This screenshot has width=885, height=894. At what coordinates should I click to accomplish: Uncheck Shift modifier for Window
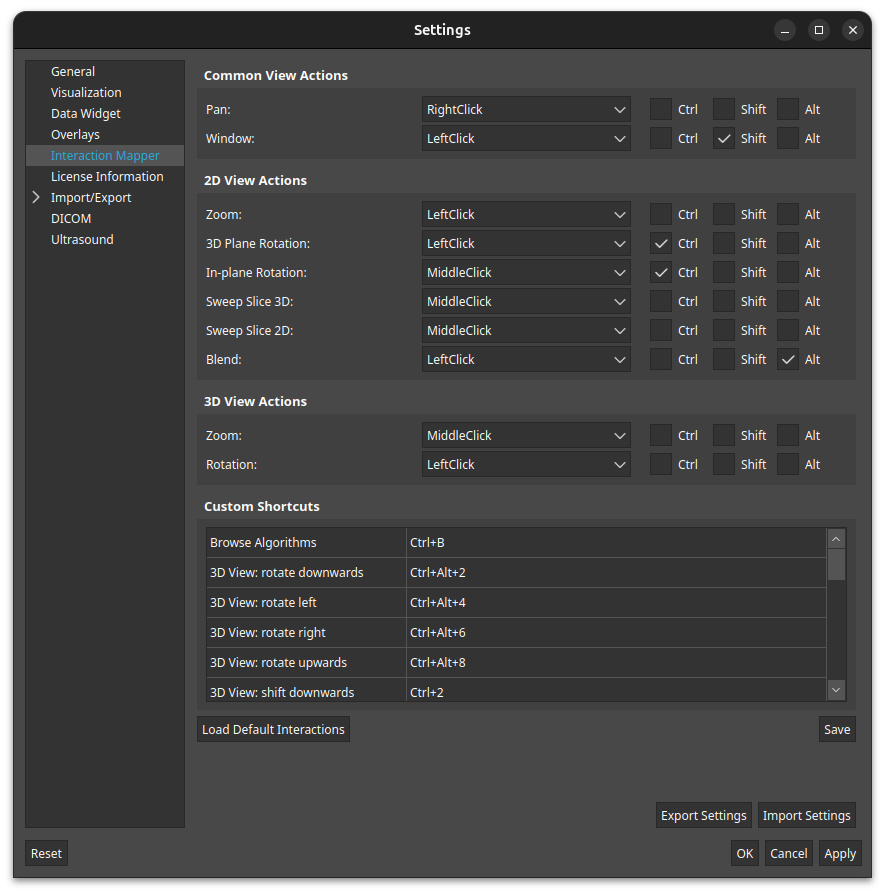724,139
